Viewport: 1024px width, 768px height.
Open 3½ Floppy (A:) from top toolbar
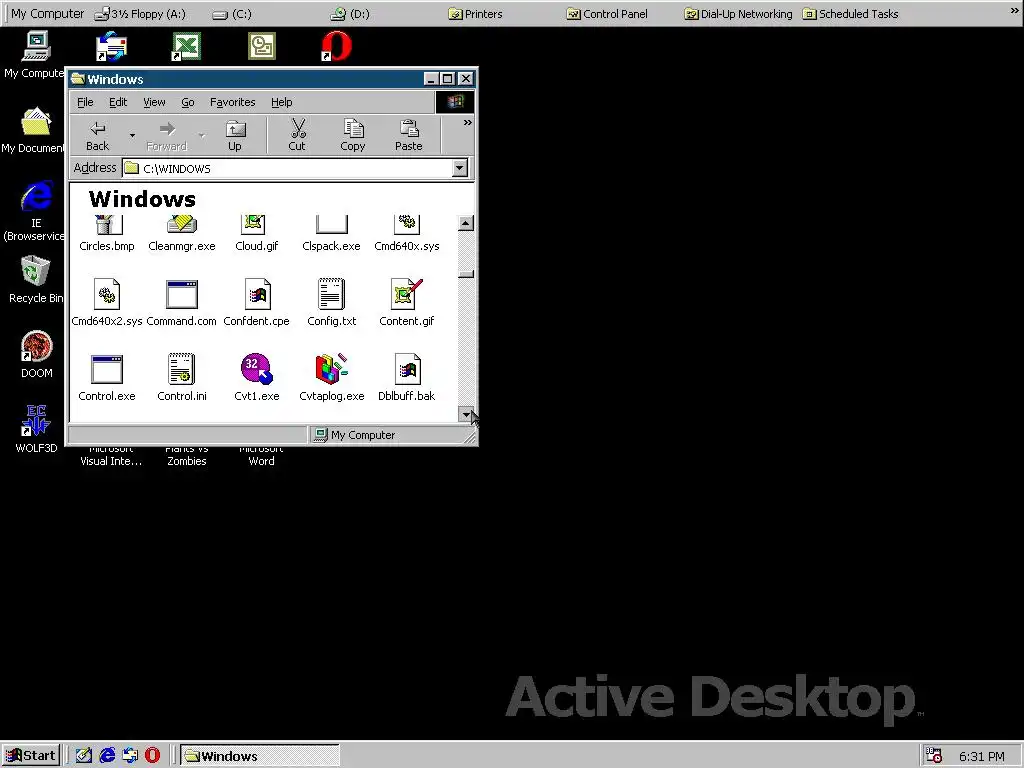point(140,14)
